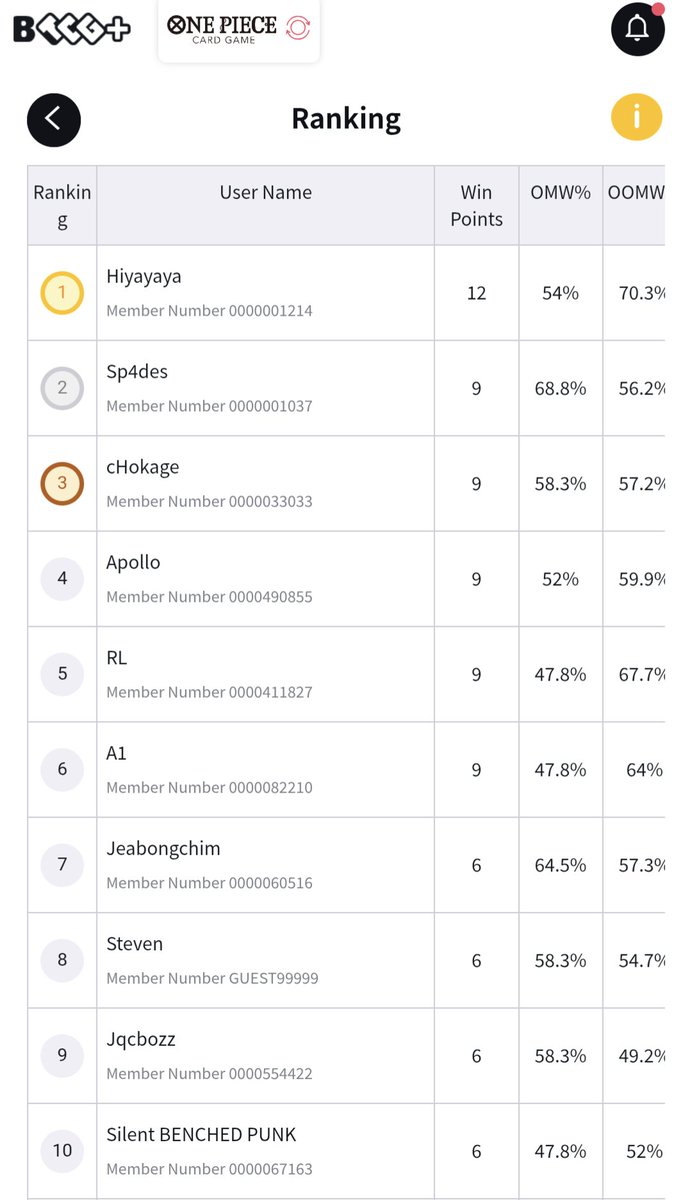Open player Hiyayaya's entry

[x=144, y=277]
